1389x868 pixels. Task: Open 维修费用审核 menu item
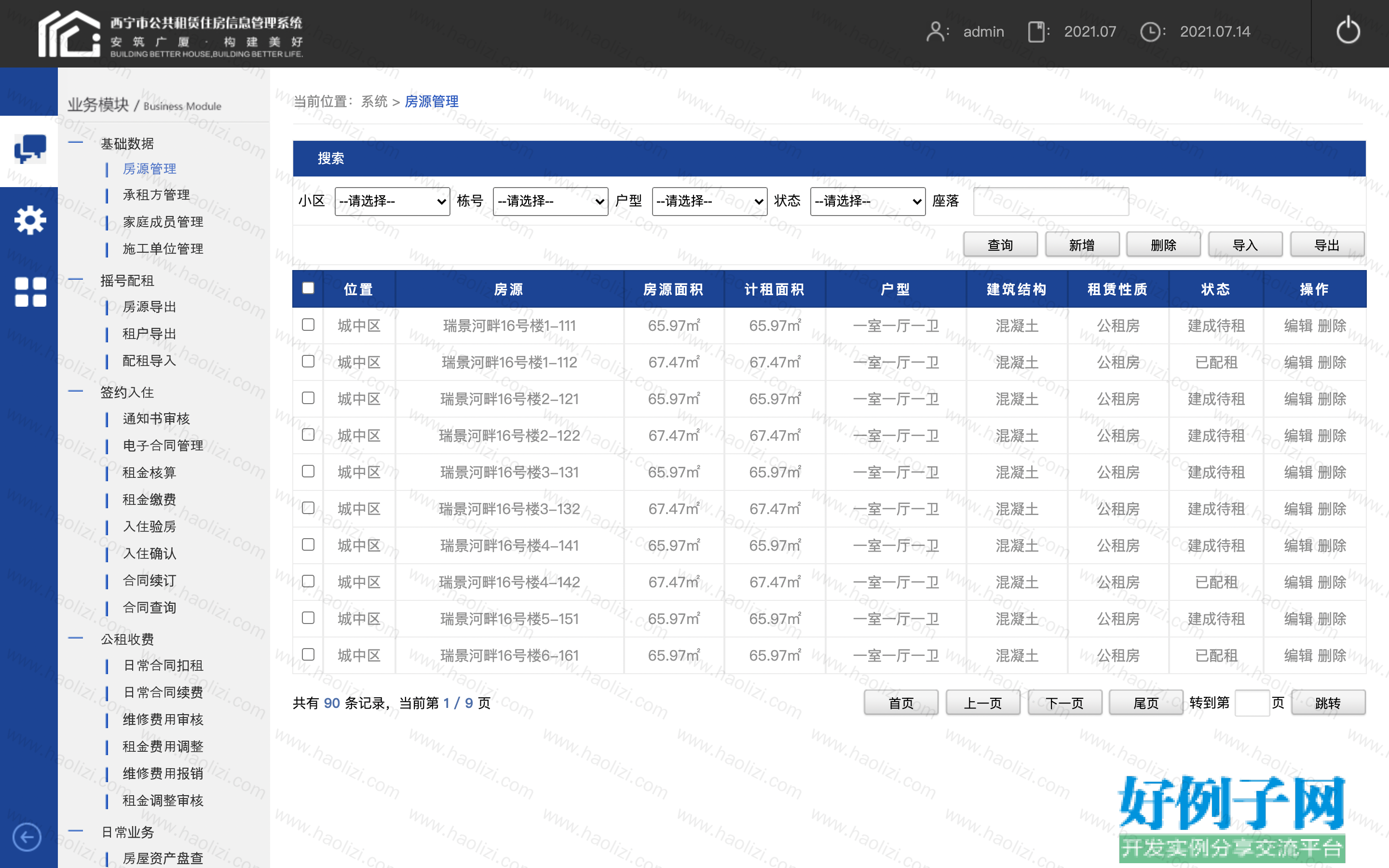[x=163, y=720]
